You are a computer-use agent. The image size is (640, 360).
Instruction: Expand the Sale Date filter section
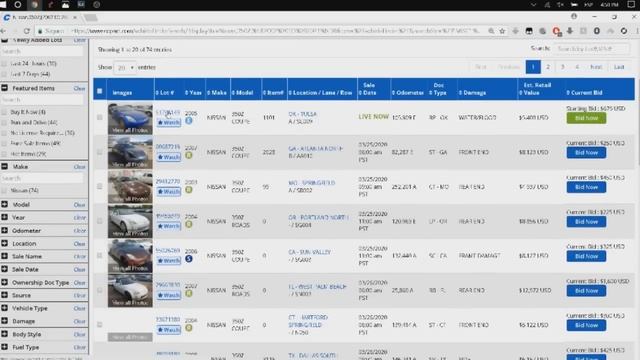point(4,269)
